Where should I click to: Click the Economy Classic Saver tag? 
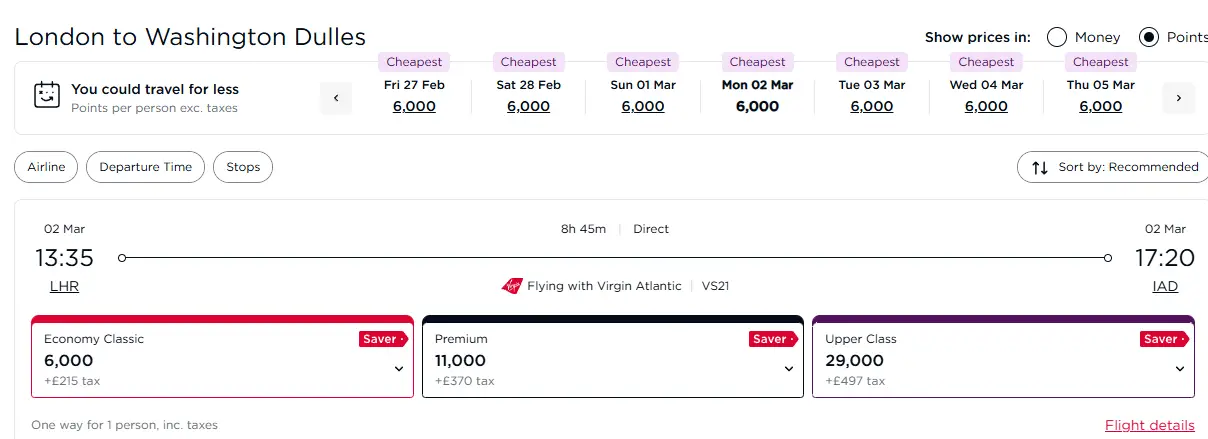coord(383,339)
